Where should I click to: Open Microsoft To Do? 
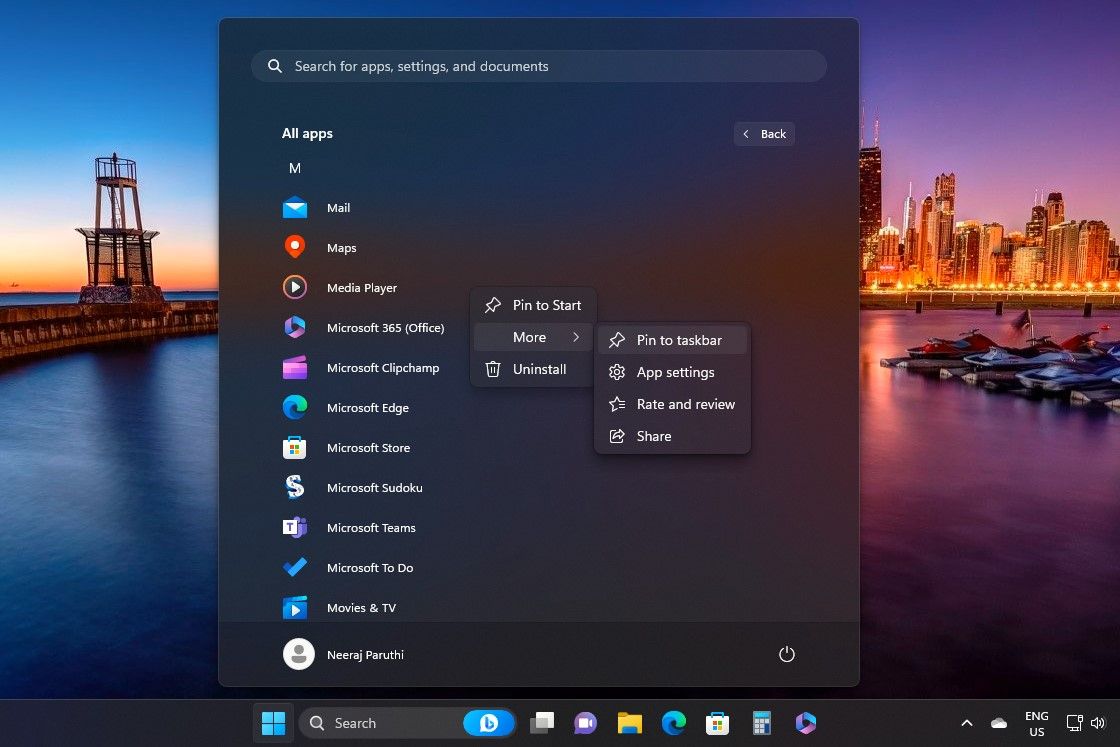(x=370, y=567)
